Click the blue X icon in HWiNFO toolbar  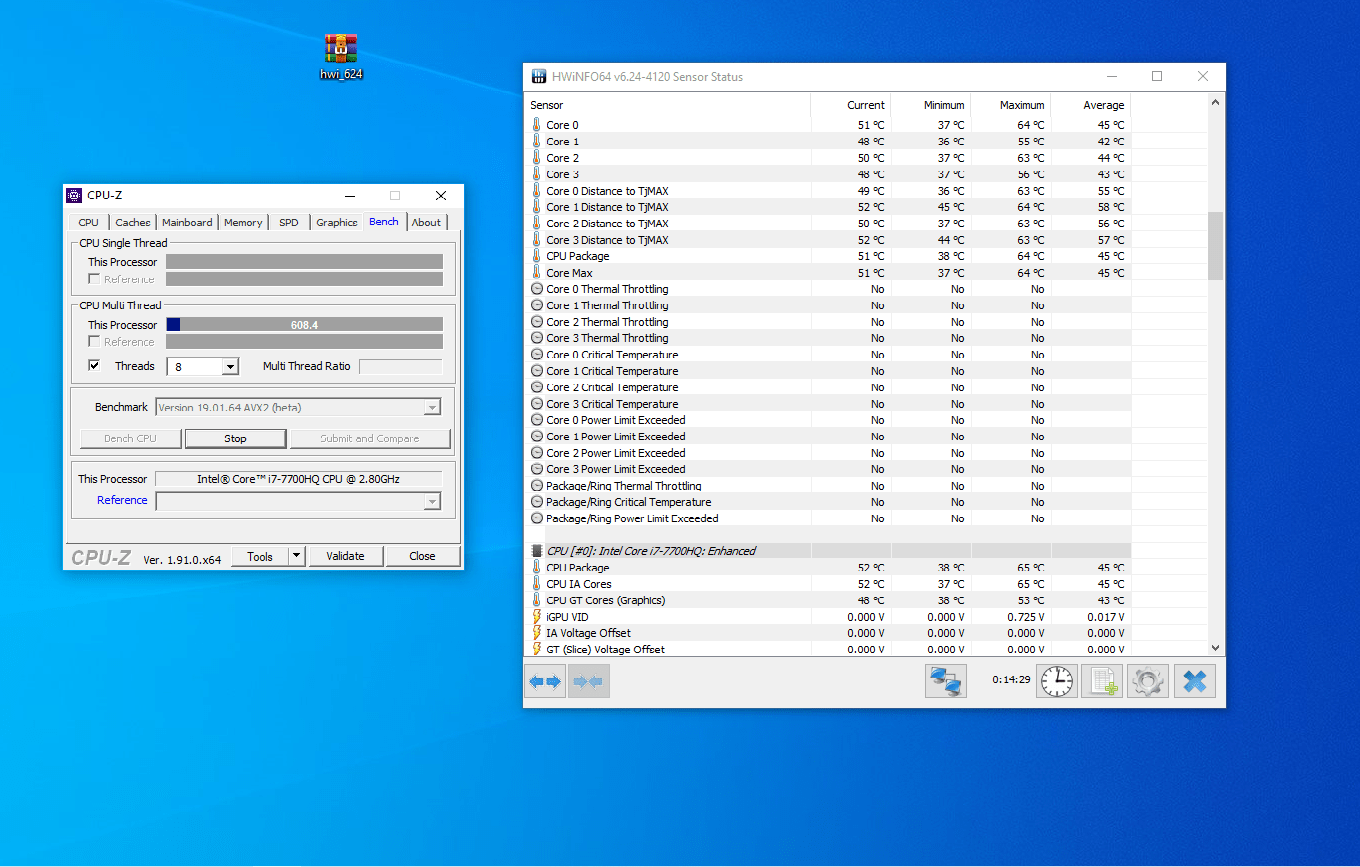click(x=1194, y=681)
